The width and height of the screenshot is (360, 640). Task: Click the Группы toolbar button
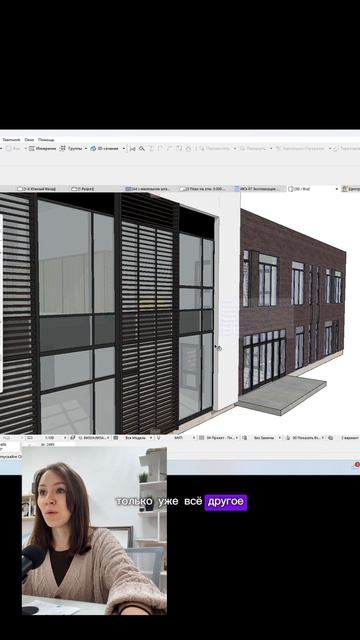point(71,149)
